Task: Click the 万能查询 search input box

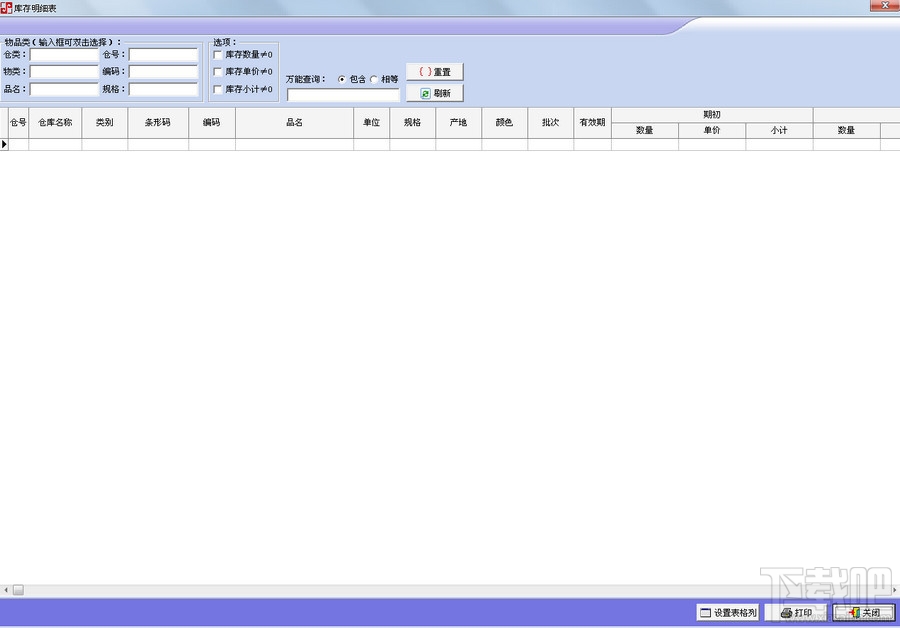Action: (x=343, y=95)
